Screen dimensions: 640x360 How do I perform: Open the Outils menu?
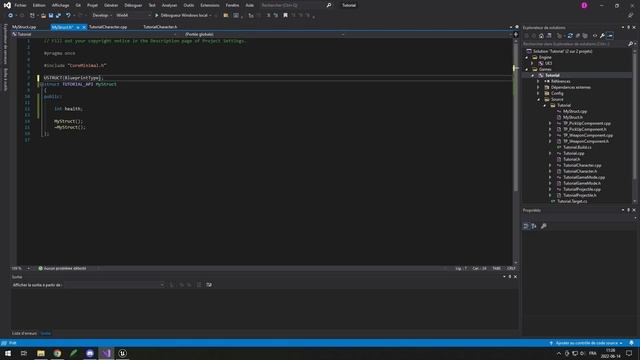coord(189,5)
